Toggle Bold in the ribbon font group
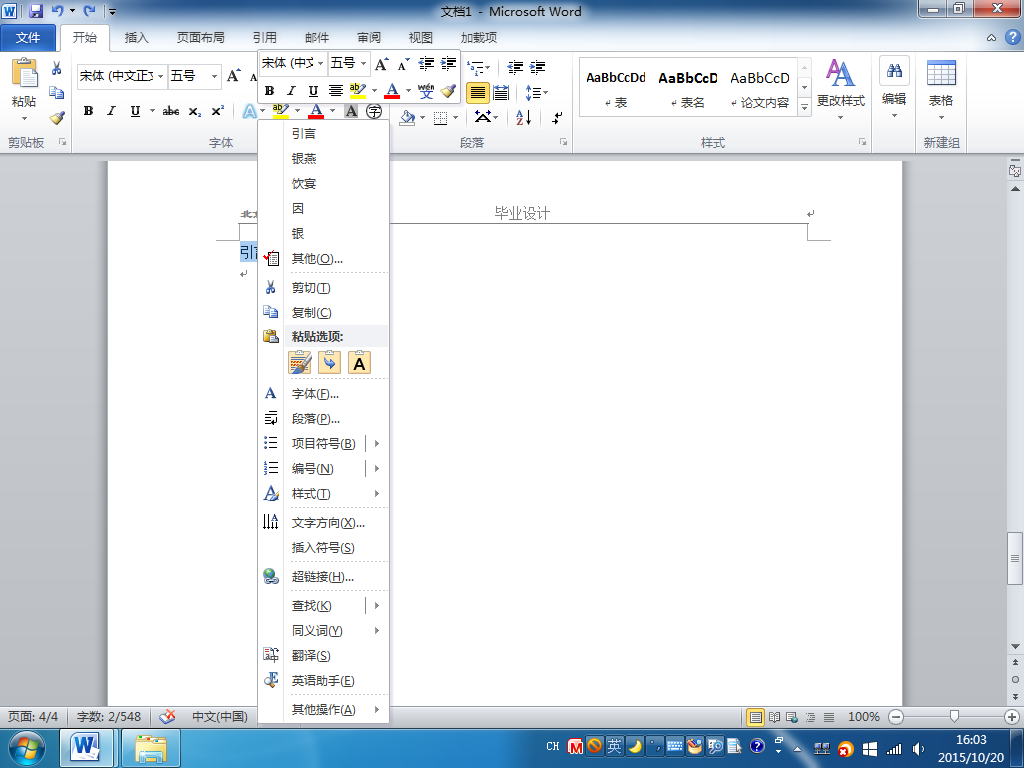Image resolution: width=1024 pixels, height=768 pixels. [x=88, y=111]
